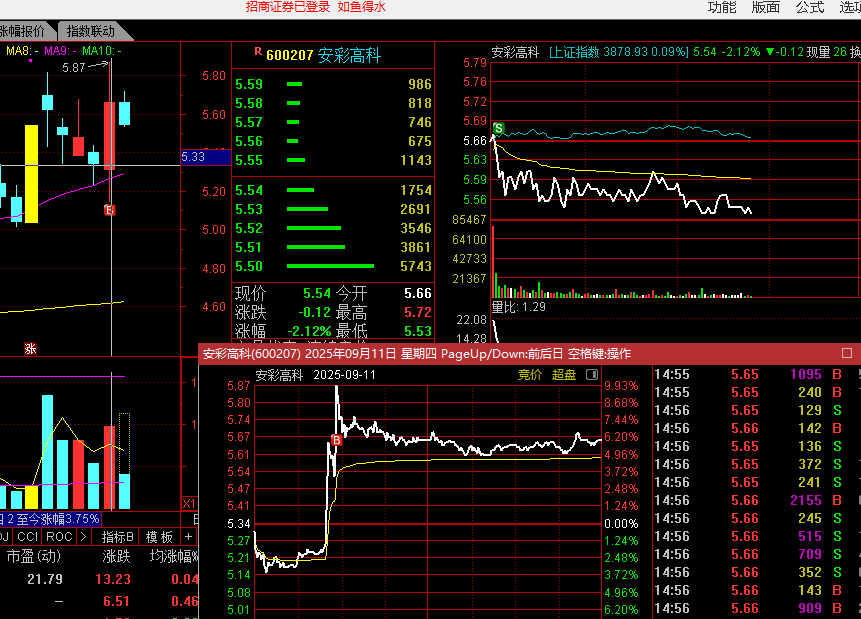Open the 功能 menu
Screen dimensions: 861x619
pyautogui.click(x=722, y=7)
